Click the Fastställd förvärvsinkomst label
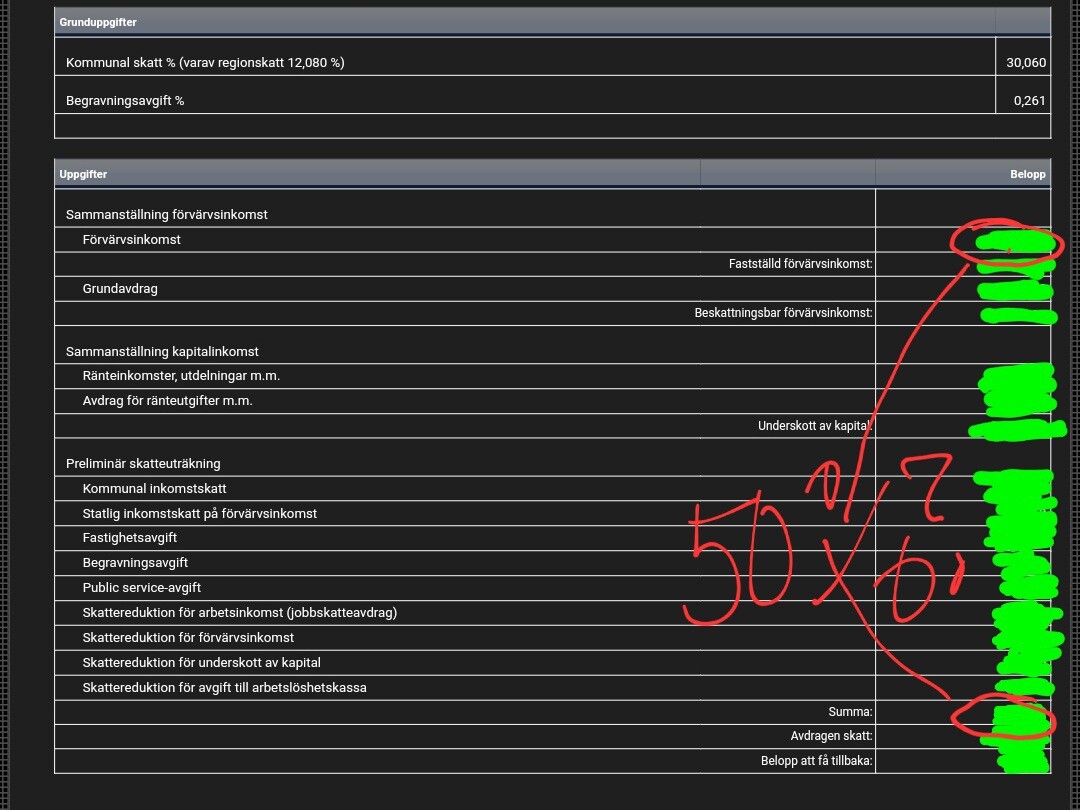This screenshot has height=810, width=1080. [800, 264]
